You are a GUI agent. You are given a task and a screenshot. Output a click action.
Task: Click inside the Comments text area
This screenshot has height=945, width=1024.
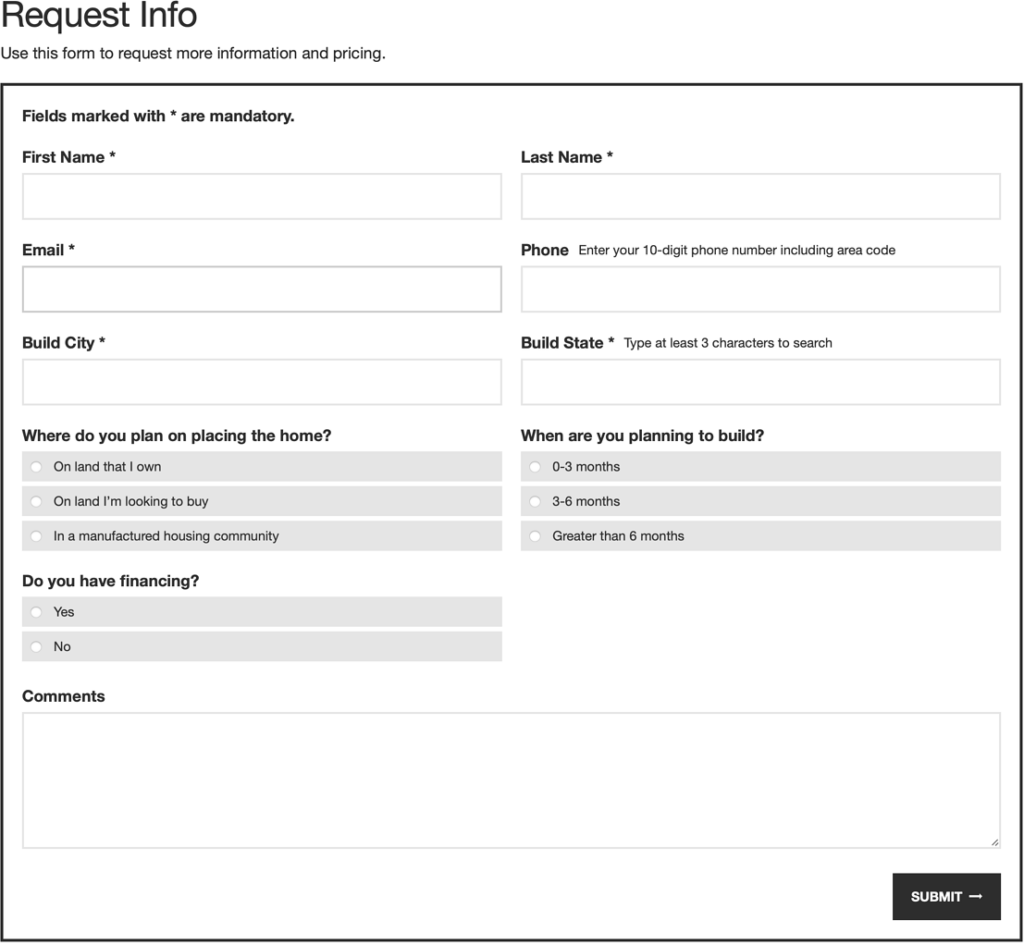[x=511, y=780]
